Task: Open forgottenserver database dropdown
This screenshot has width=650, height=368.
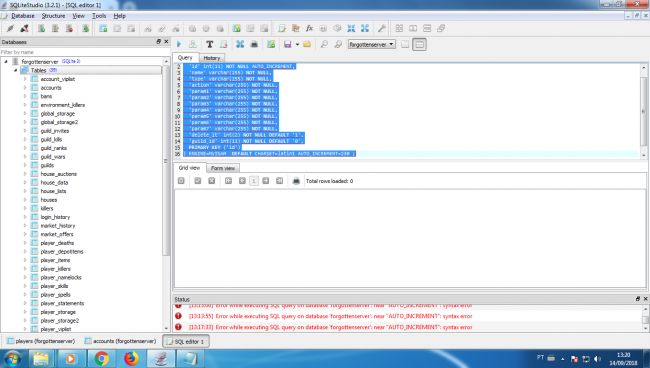Action: (x=372, y=44)
